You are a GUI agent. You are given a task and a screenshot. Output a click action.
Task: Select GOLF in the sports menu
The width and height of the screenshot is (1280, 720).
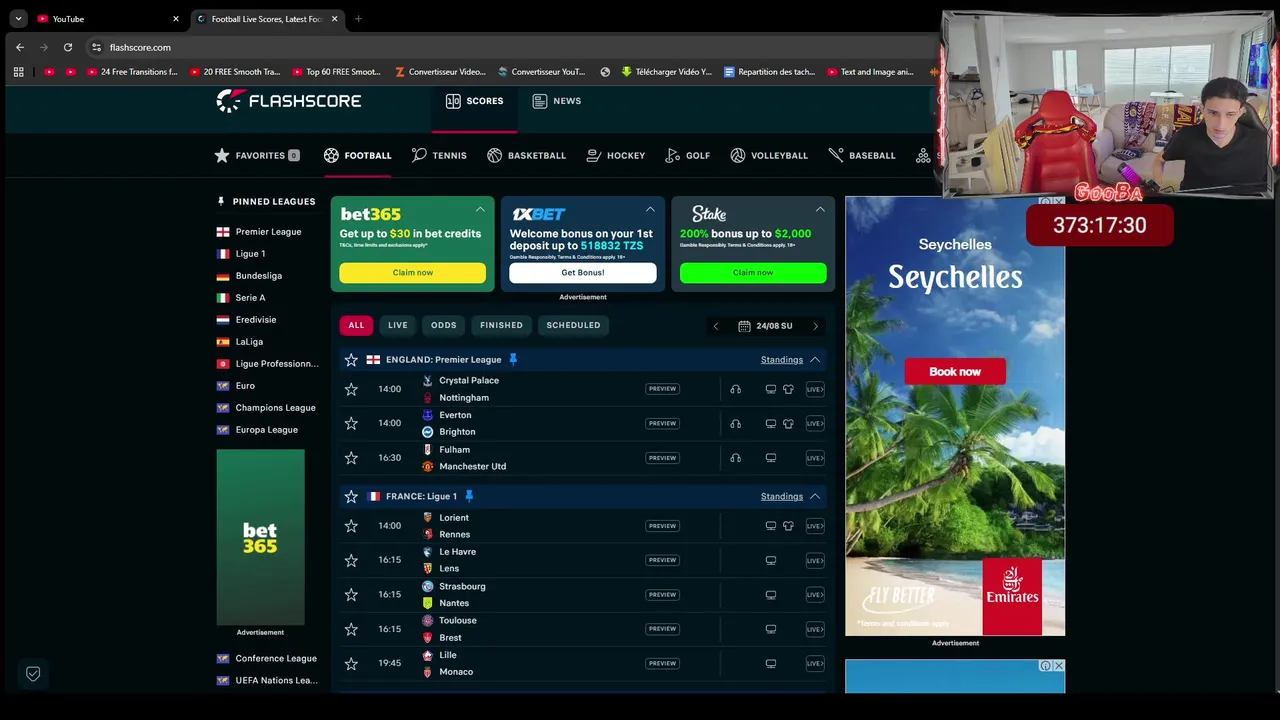[x=688, y=155]
